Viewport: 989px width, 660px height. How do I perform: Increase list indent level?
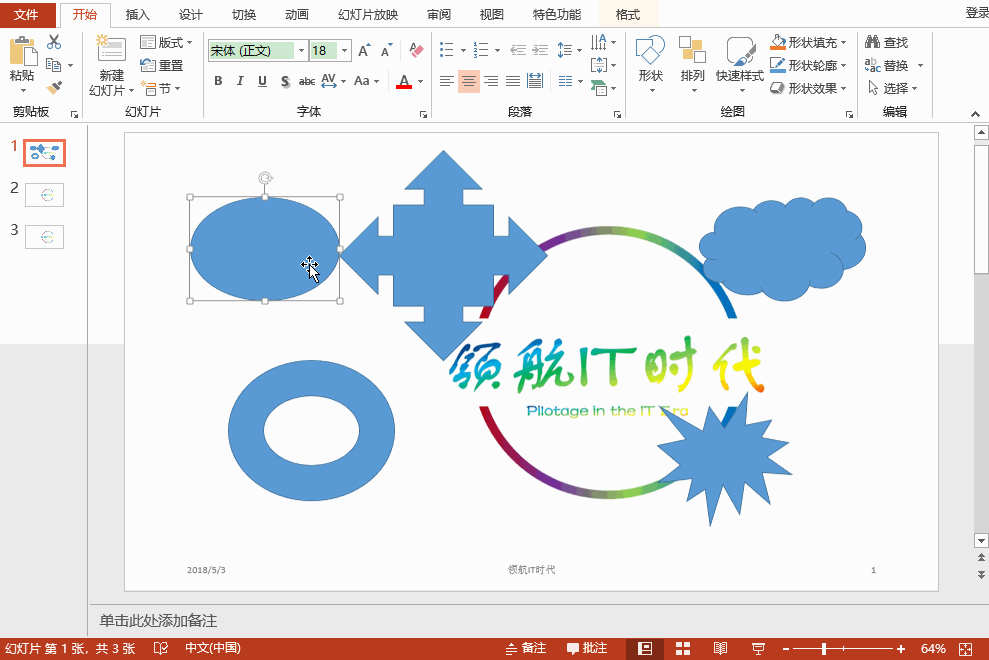(x=541, y=50)
